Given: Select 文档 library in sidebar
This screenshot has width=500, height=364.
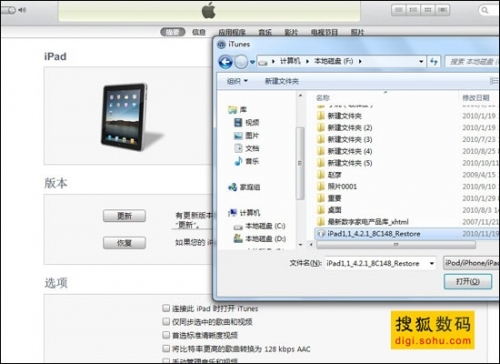Looking at the screenshot, I should (247, 148).
